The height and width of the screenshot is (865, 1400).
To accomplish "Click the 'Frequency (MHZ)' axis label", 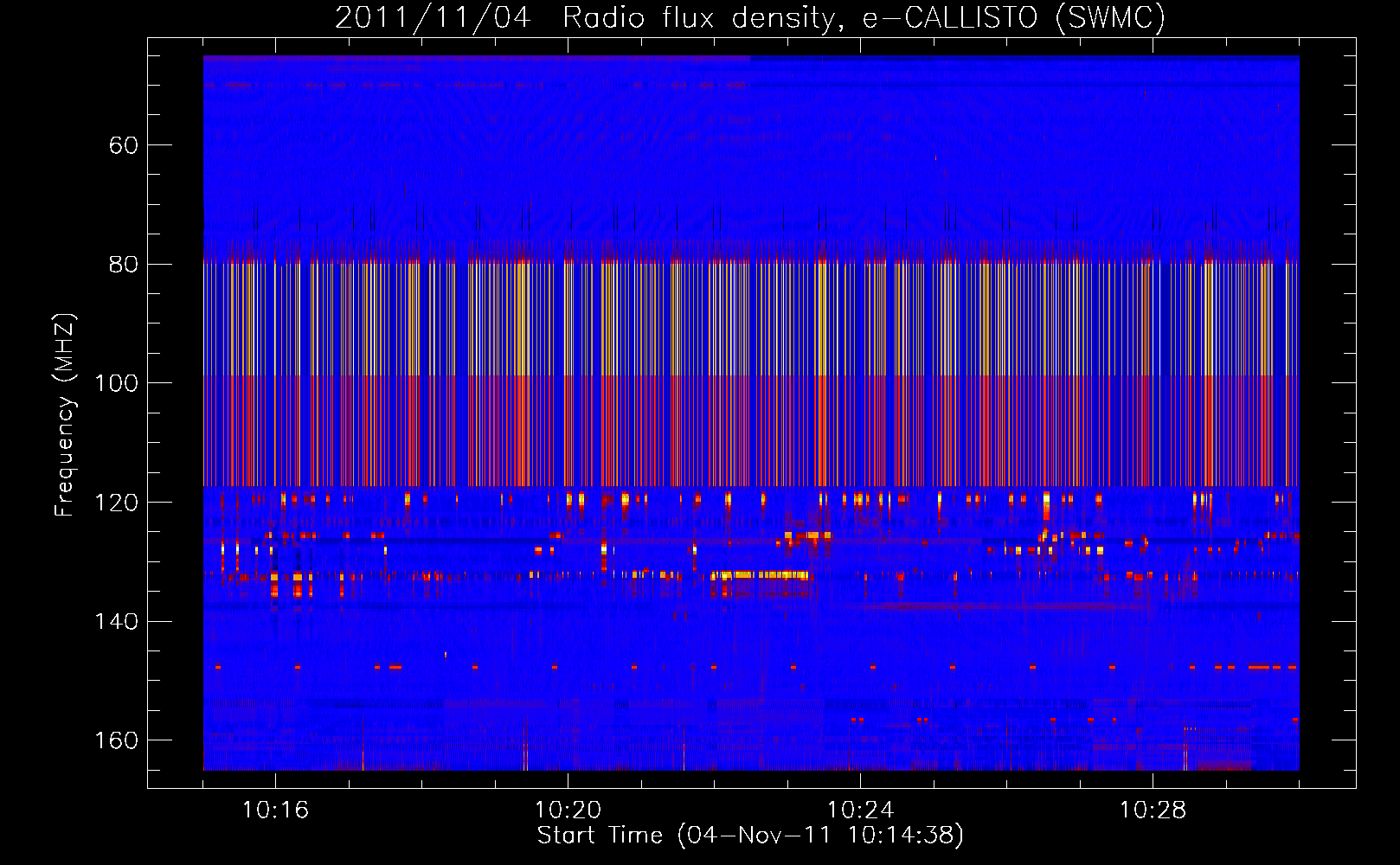I will 65,415.
